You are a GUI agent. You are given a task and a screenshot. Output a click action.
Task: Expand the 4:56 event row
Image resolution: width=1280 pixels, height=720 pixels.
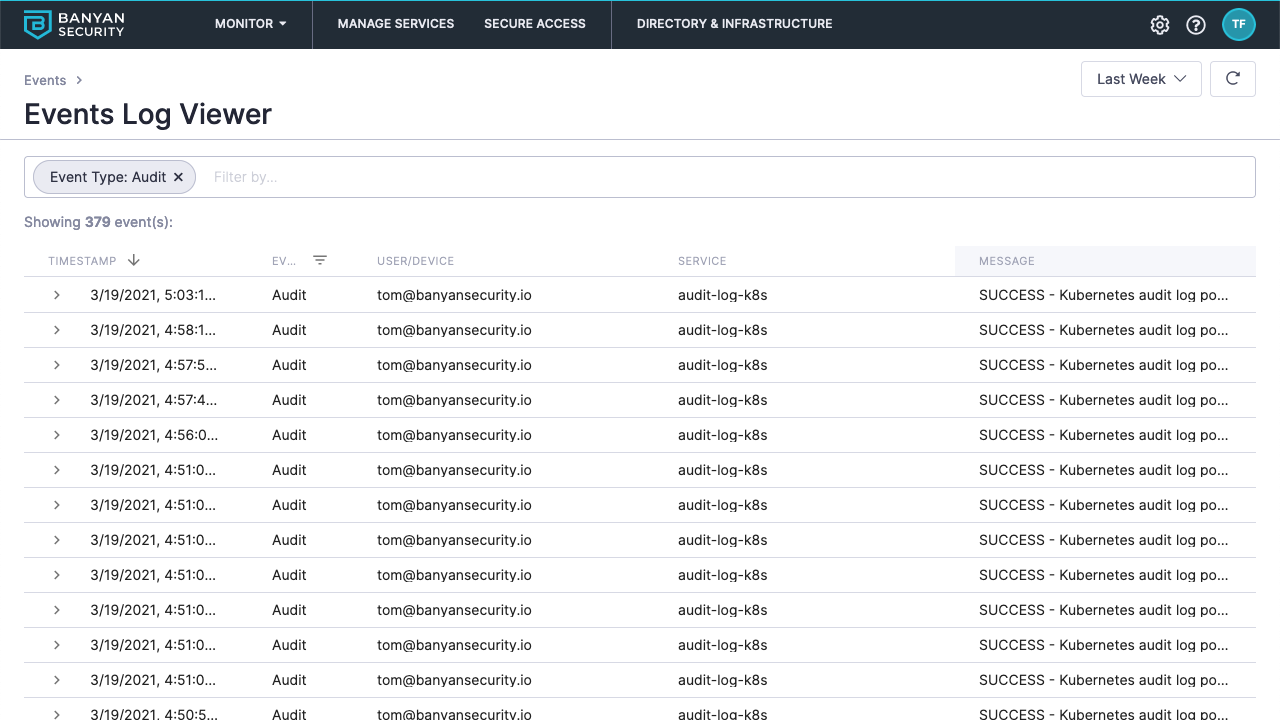click(x=57, y=435)
